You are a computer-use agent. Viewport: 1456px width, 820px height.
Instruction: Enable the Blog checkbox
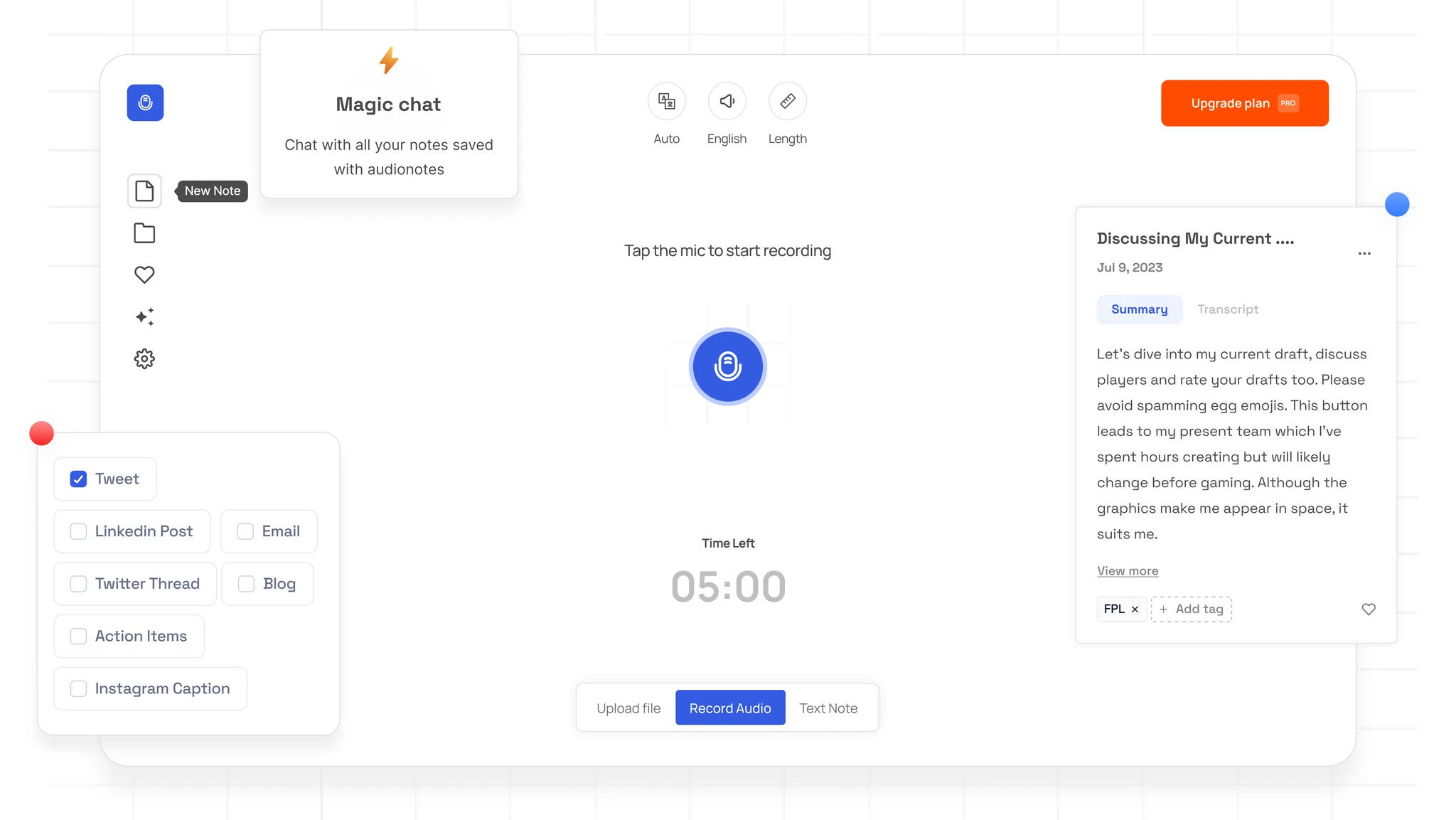click(247, 583)
